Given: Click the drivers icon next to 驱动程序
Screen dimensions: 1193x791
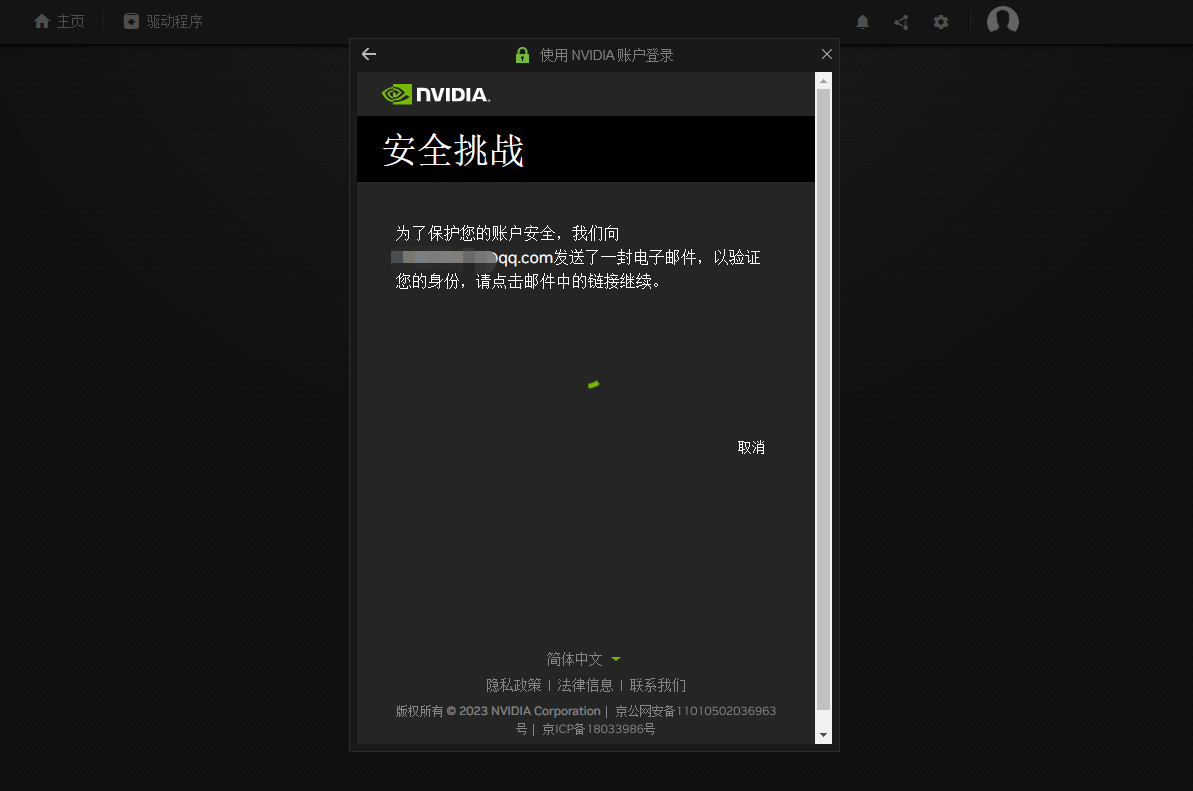Looking at the screenshot, I should tap(130, 20).
